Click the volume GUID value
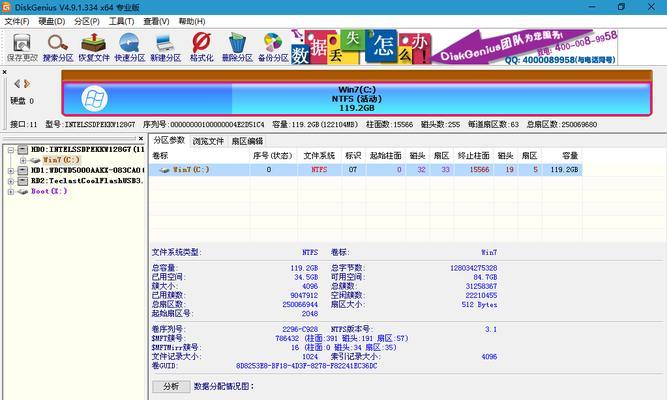The height and width of the screenshot is (400, 667). (306, 366)
